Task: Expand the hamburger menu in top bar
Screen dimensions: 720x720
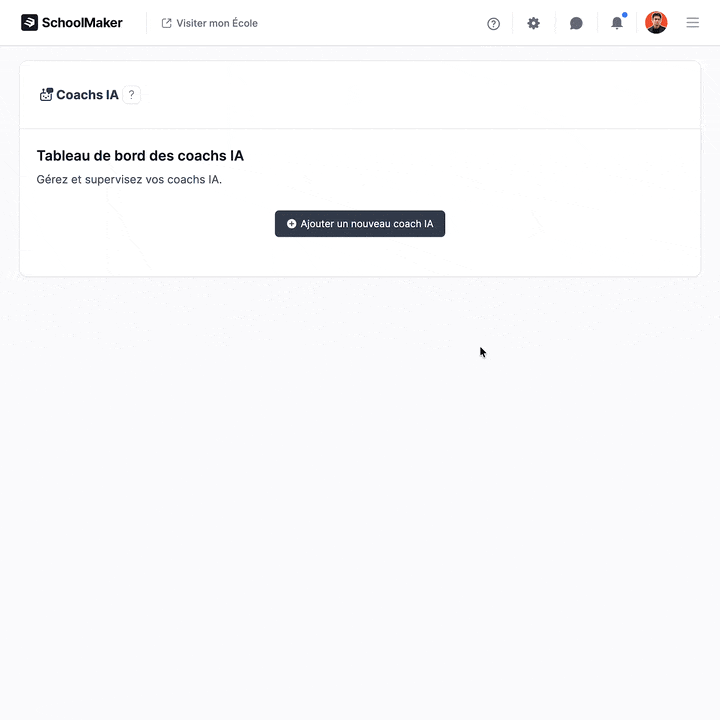Action: 692,22
